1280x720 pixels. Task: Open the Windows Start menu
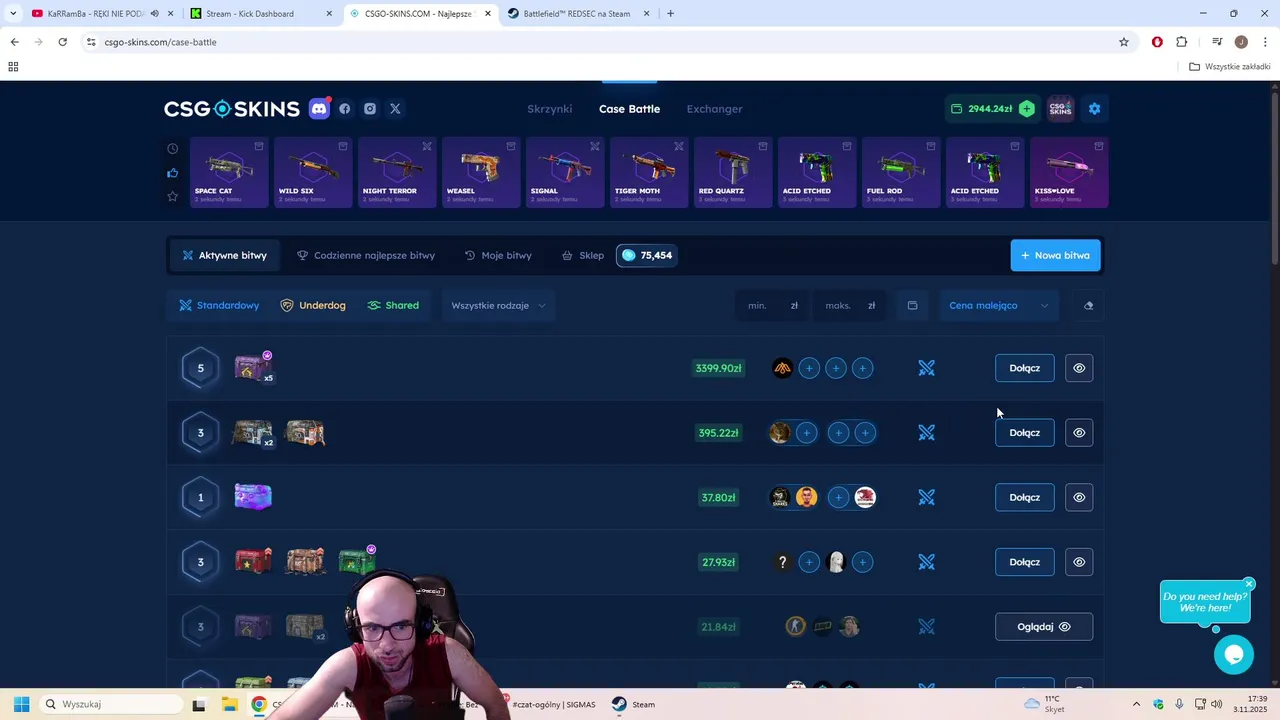21,704
